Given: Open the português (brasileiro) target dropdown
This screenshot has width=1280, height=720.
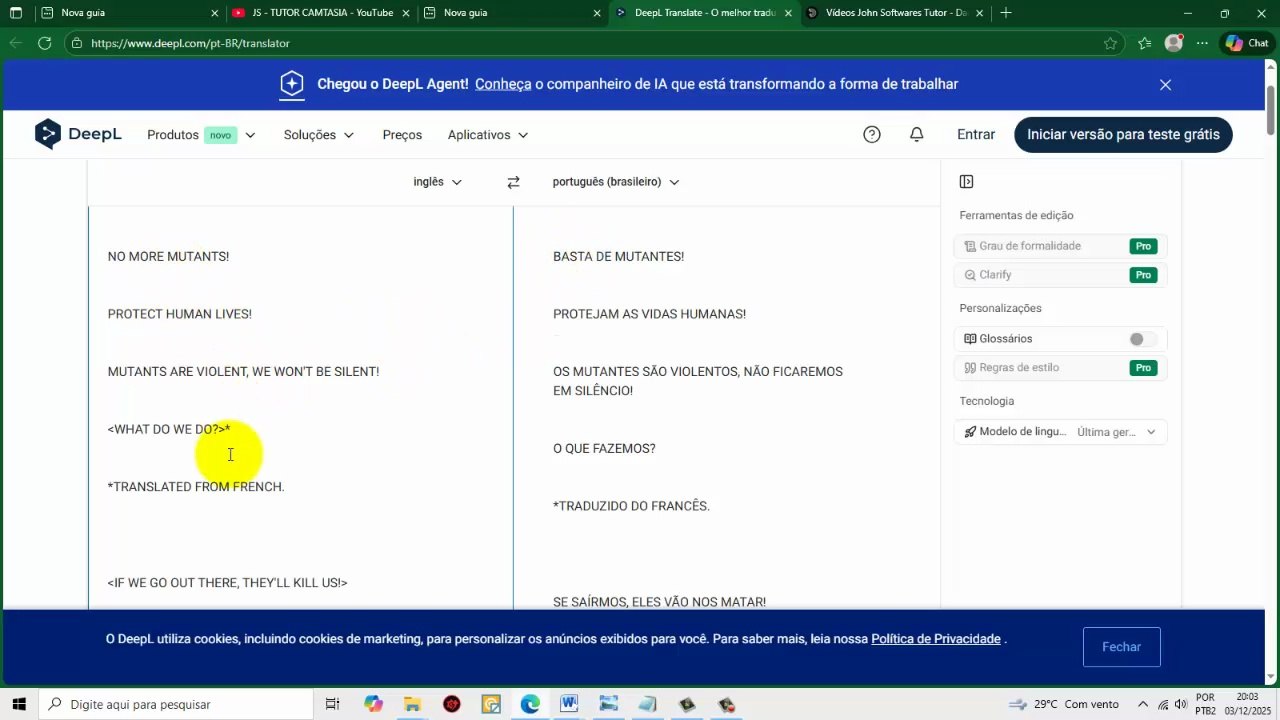Looking at the screenshot, I should click(x=616, y=182).
